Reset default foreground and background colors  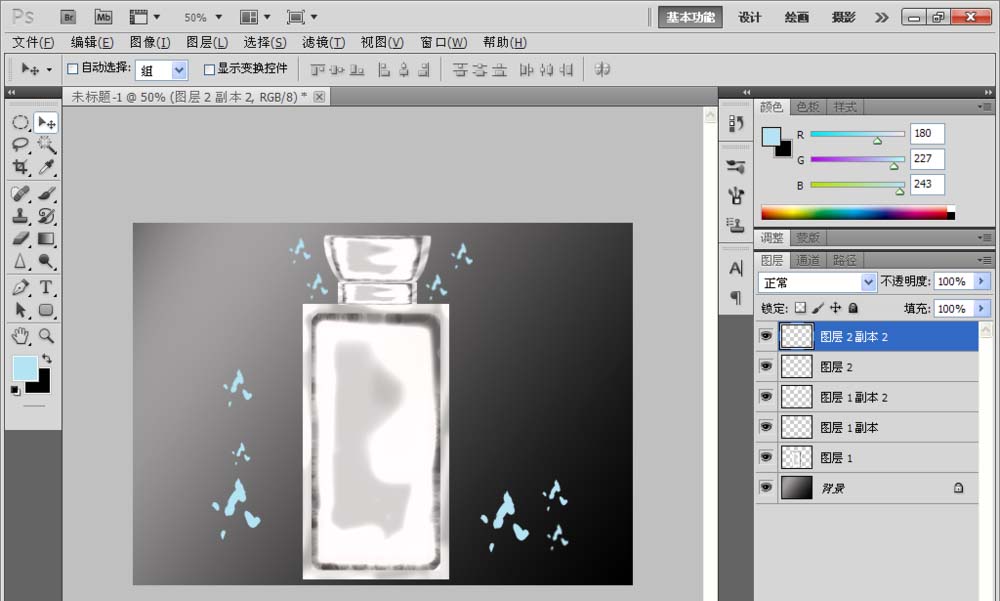[x=15, y=390]
